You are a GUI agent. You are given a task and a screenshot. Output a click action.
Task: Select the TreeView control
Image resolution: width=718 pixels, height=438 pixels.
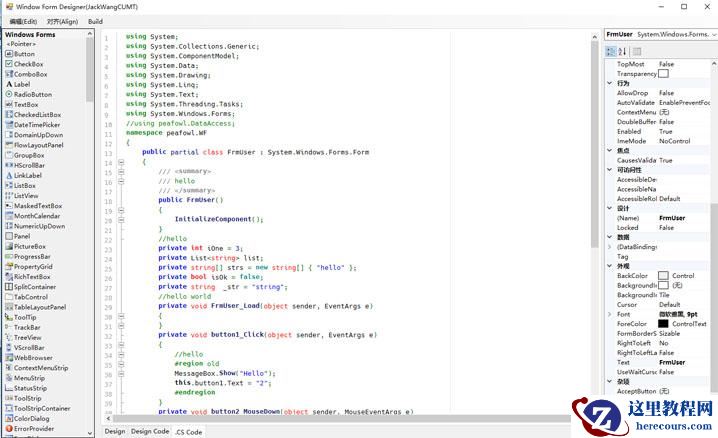pos(23,337)
